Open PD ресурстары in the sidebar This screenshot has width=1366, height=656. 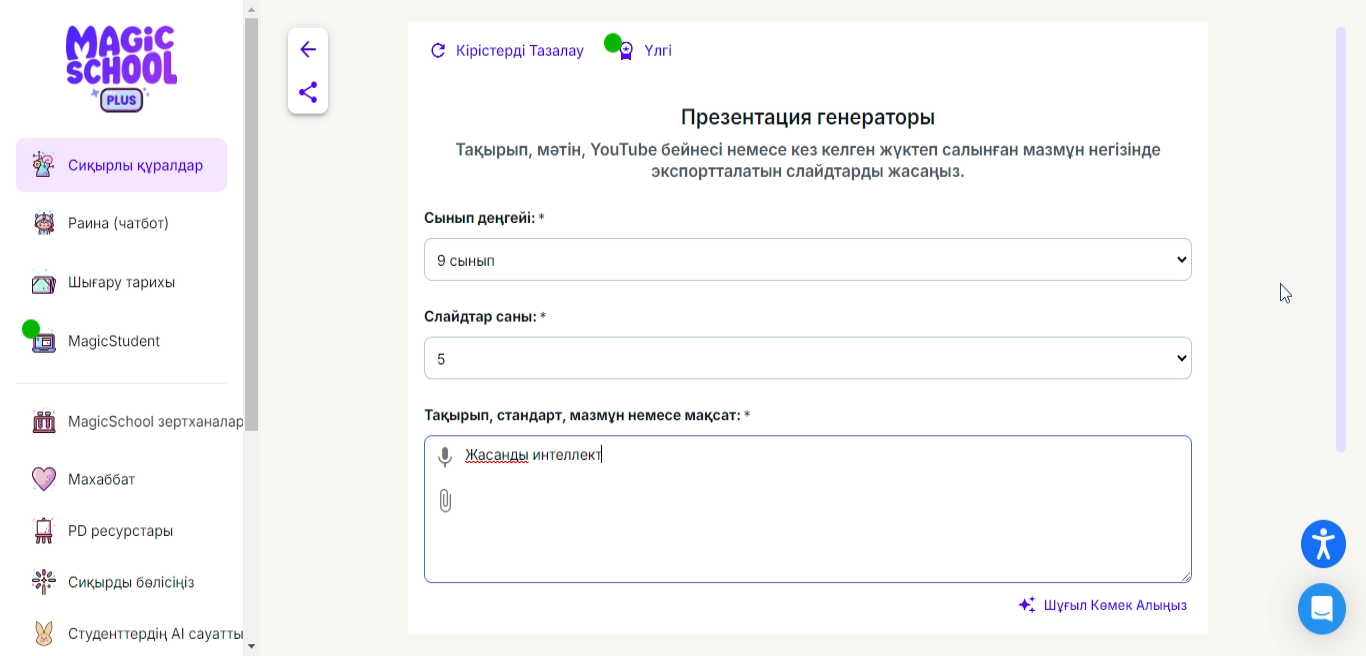(x=120, y=530)
